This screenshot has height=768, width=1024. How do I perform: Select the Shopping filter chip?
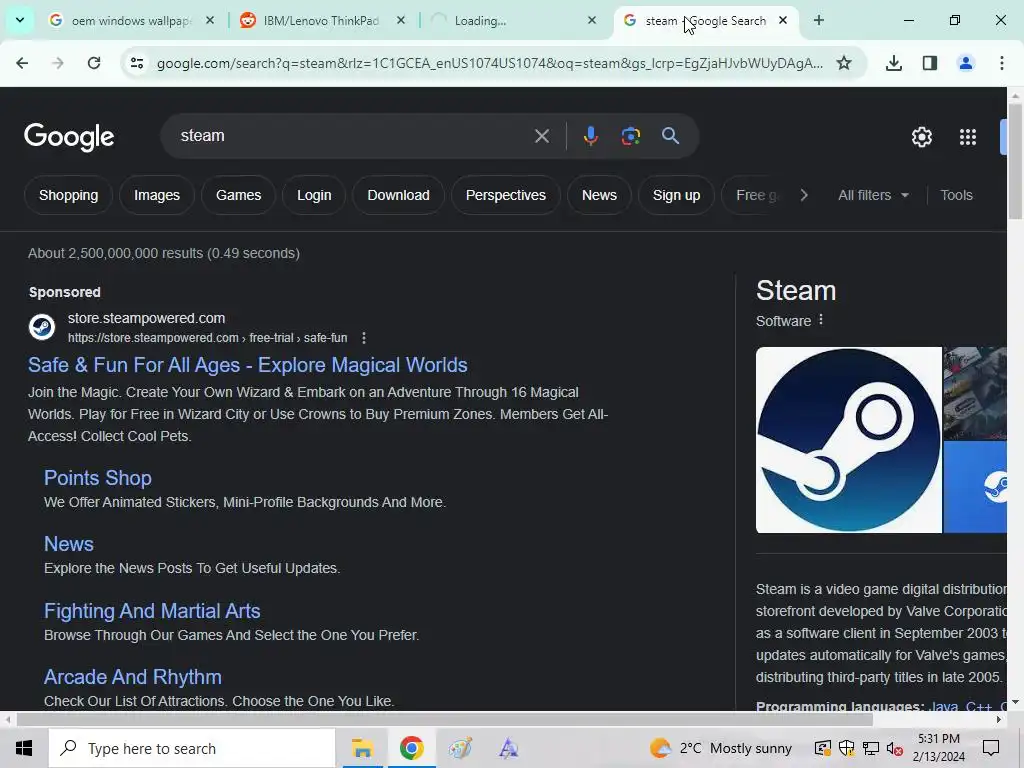tap(69, 195)
